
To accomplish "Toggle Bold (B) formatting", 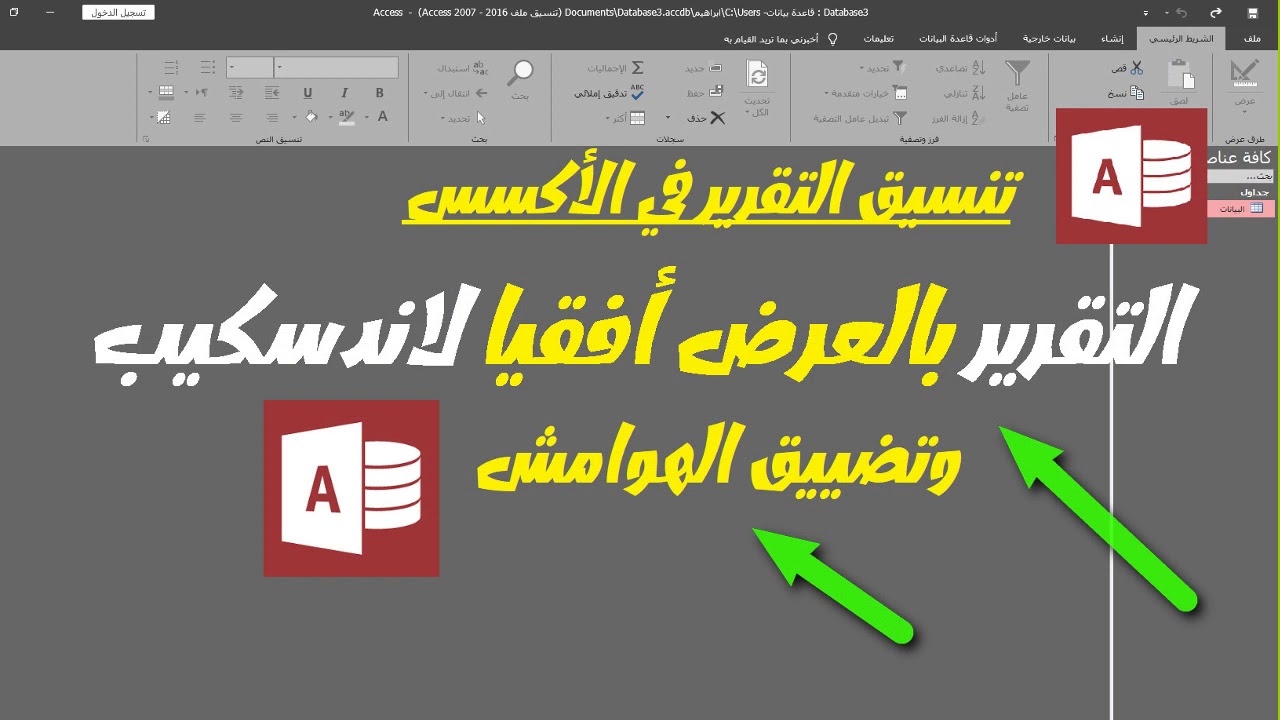I will pyautogui.click(x=380, y=93).
